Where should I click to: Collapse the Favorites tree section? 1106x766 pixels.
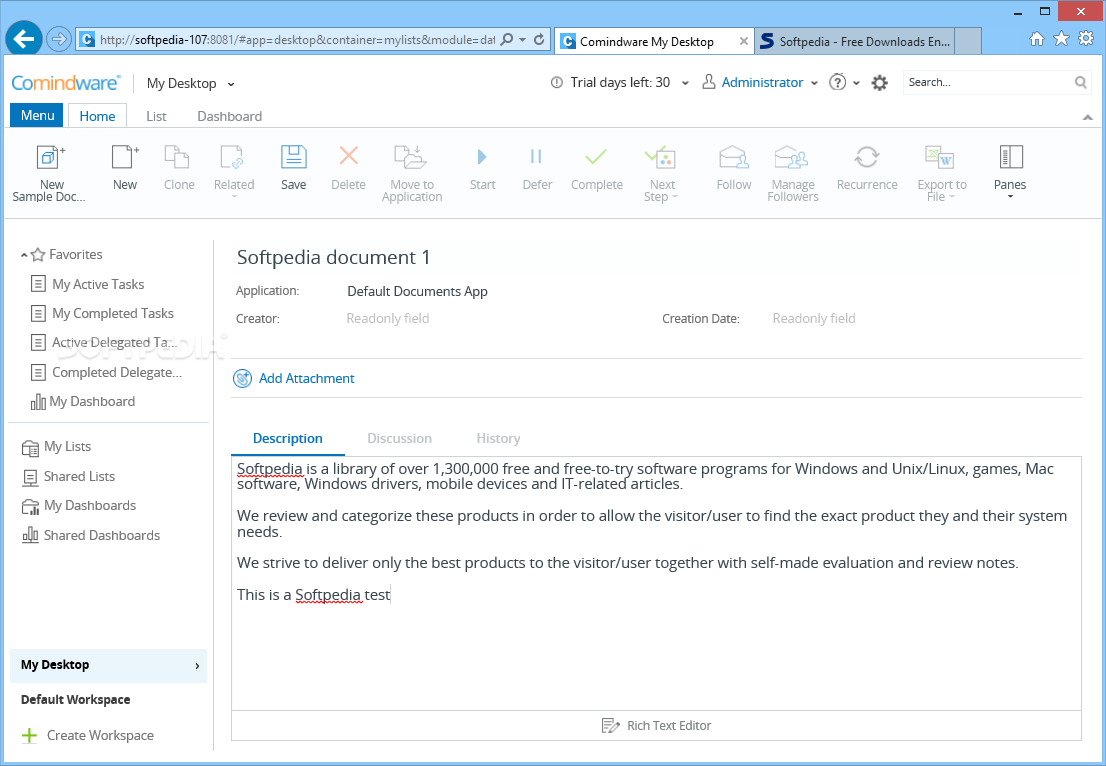pos(24,255)
